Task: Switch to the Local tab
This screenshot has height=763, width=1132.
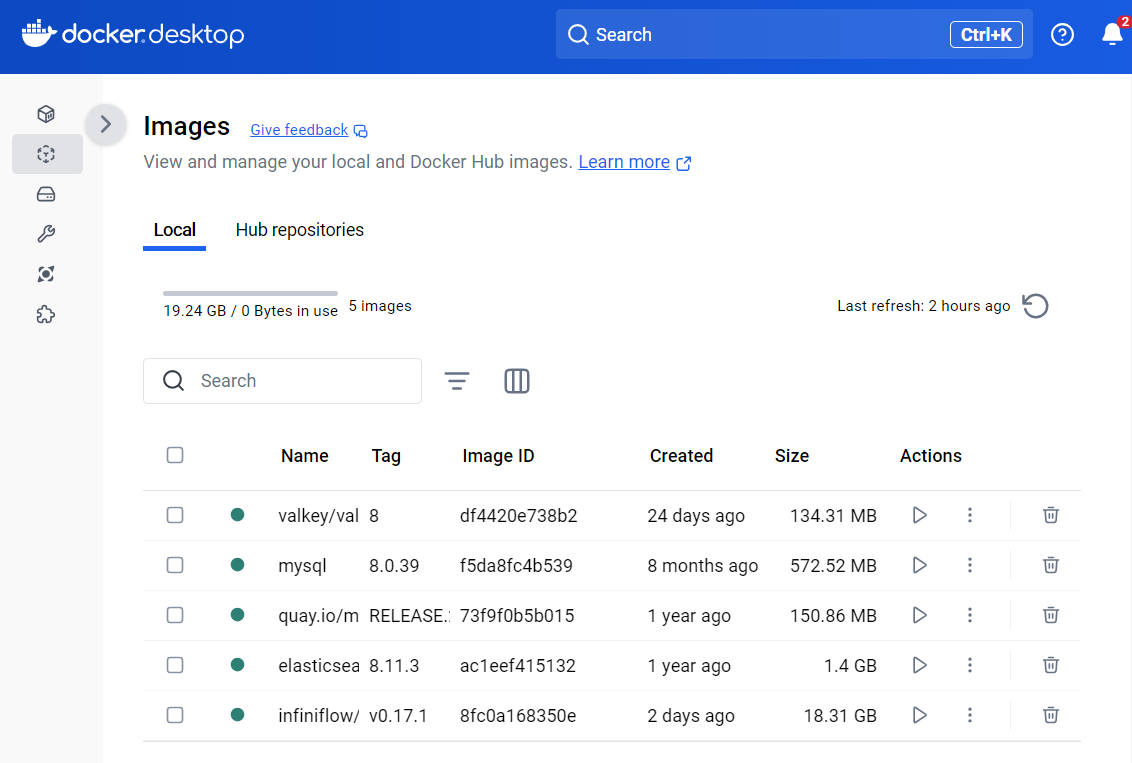Action: click(175, 230)
